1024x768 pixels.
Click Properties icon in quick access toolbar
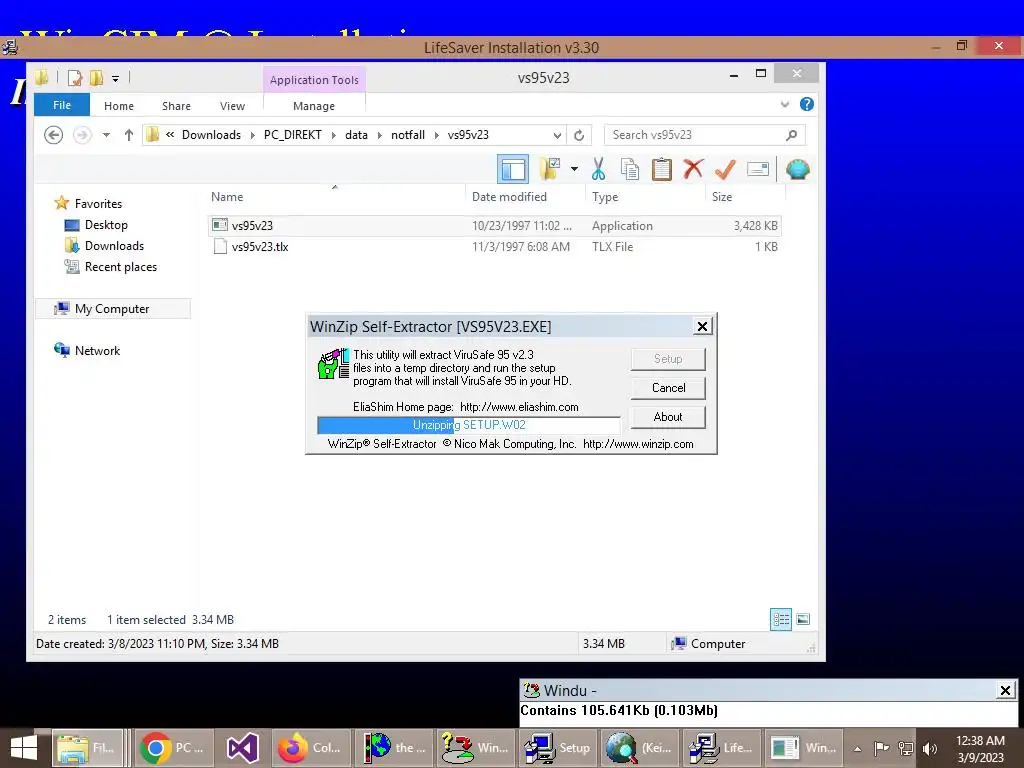[75, 78]
